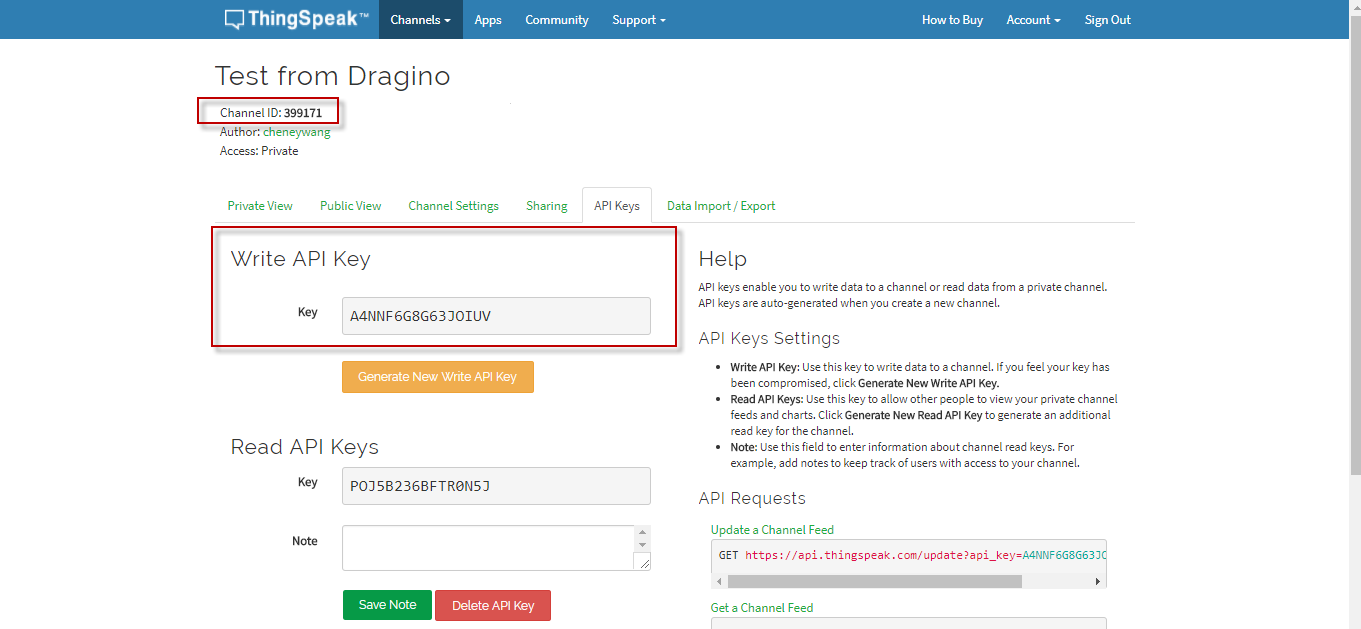The width and height of the screenshot is (1361, 629).
Task: Click the Delete API Key button
Action: pos(493,605)
